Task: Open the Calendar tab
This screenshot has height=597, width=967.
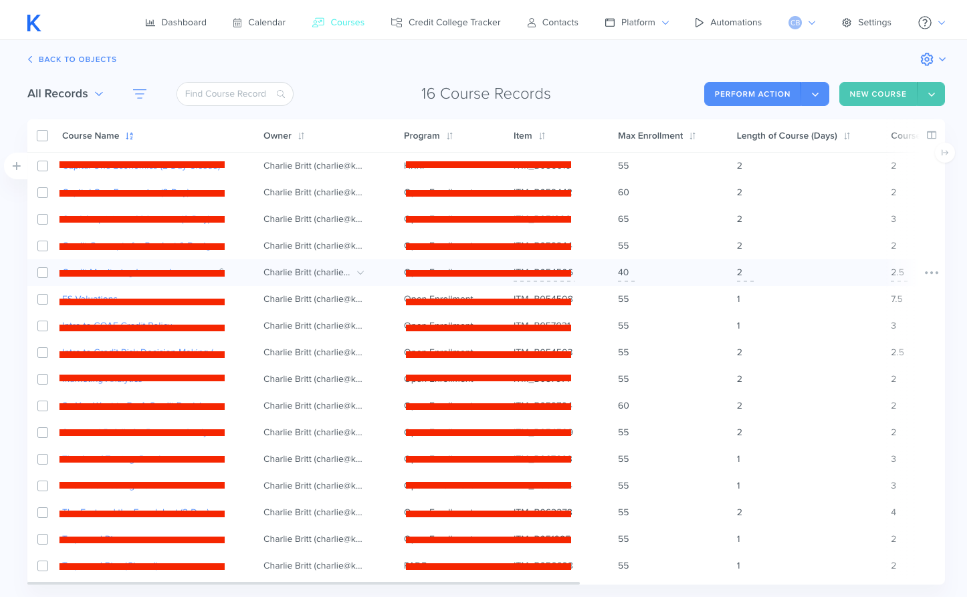Action: click(258, 23)
